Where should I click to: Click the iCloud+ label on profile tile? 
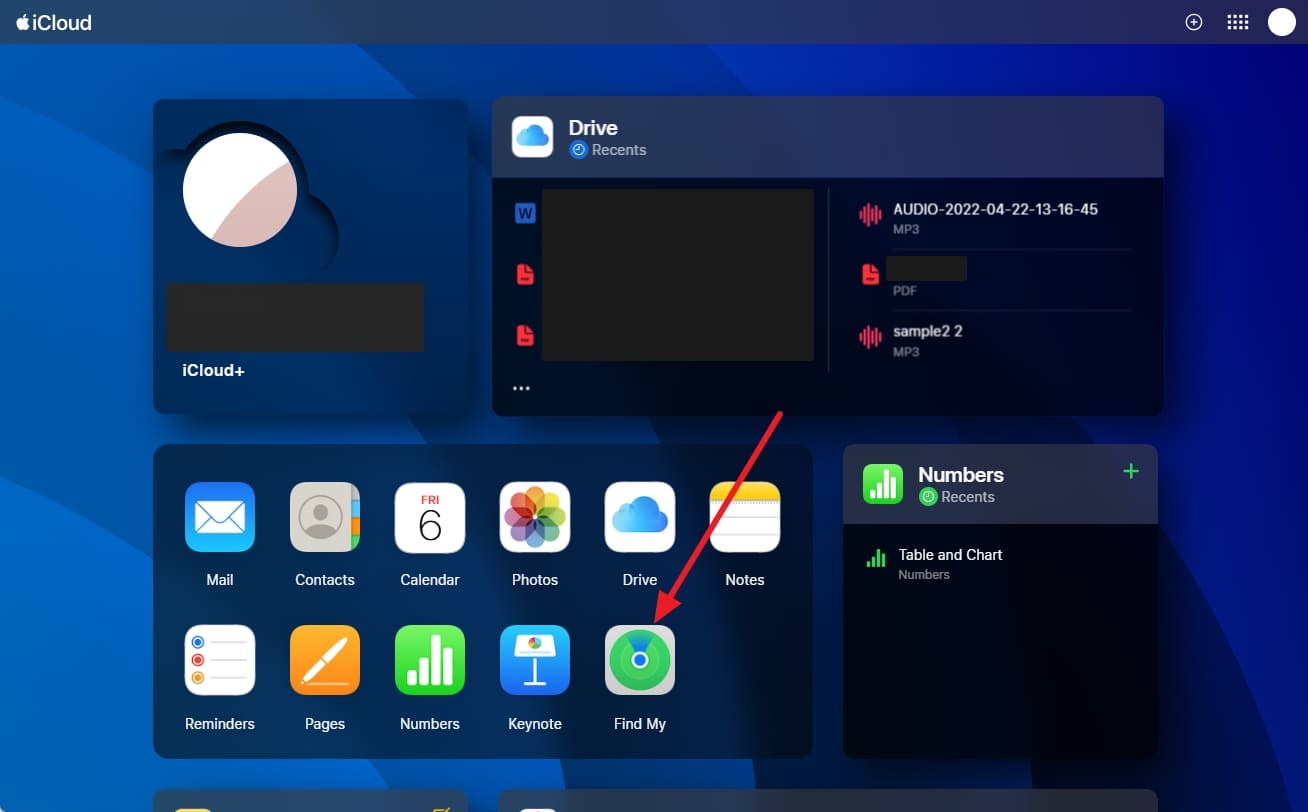click(x=214, y=371)
